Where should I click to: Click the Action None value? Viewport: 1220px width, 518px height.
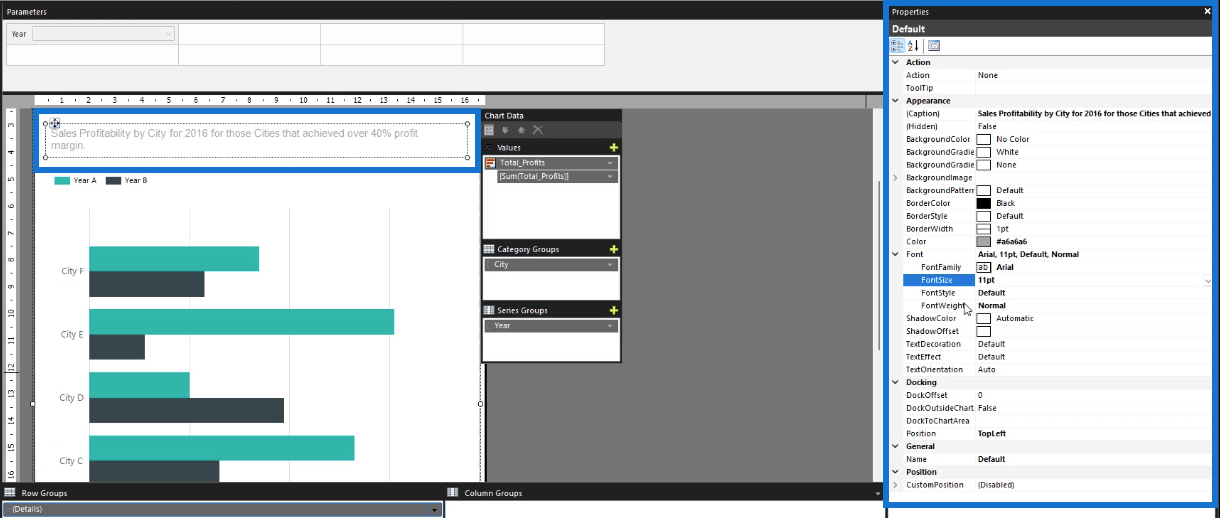[x=988, y=75]
